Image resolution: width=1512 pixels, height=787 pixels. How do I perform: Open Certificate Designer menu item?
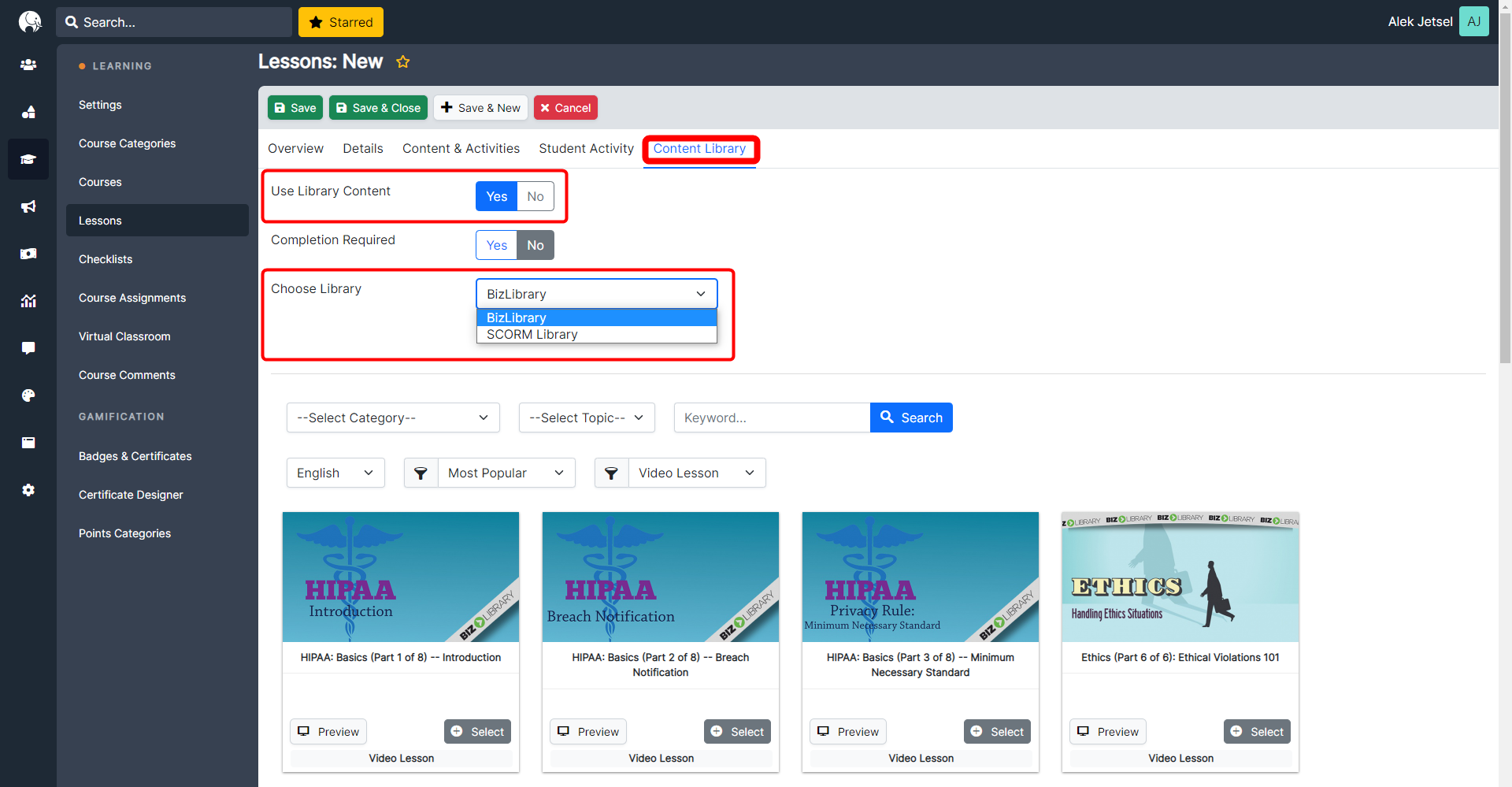click(157, 495)
